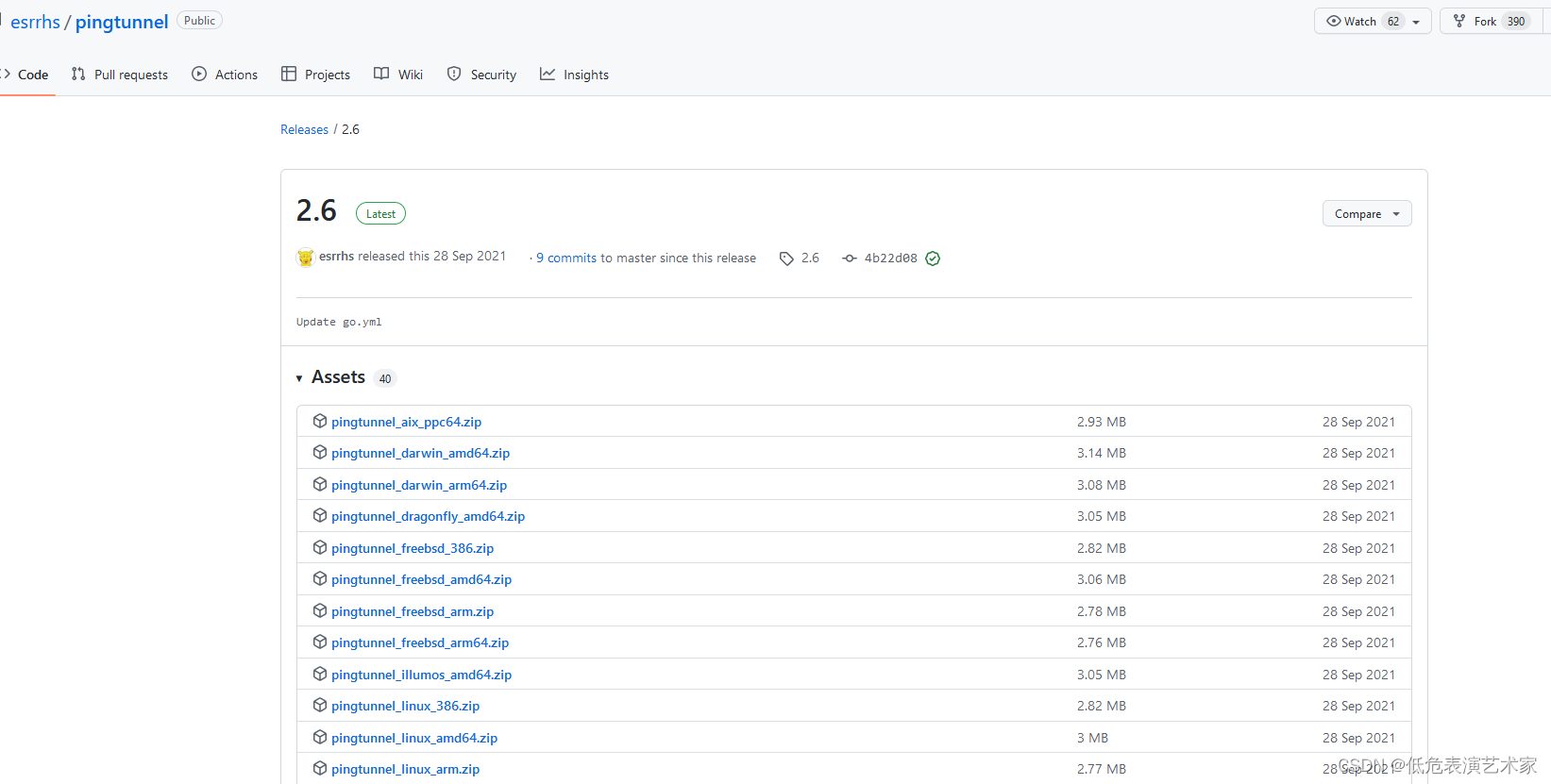Click package icon beside pingtunnel_darwin_amd64.zip
Image resolution: width=1551 pixels, height=784 pixels.
(320, 453)
